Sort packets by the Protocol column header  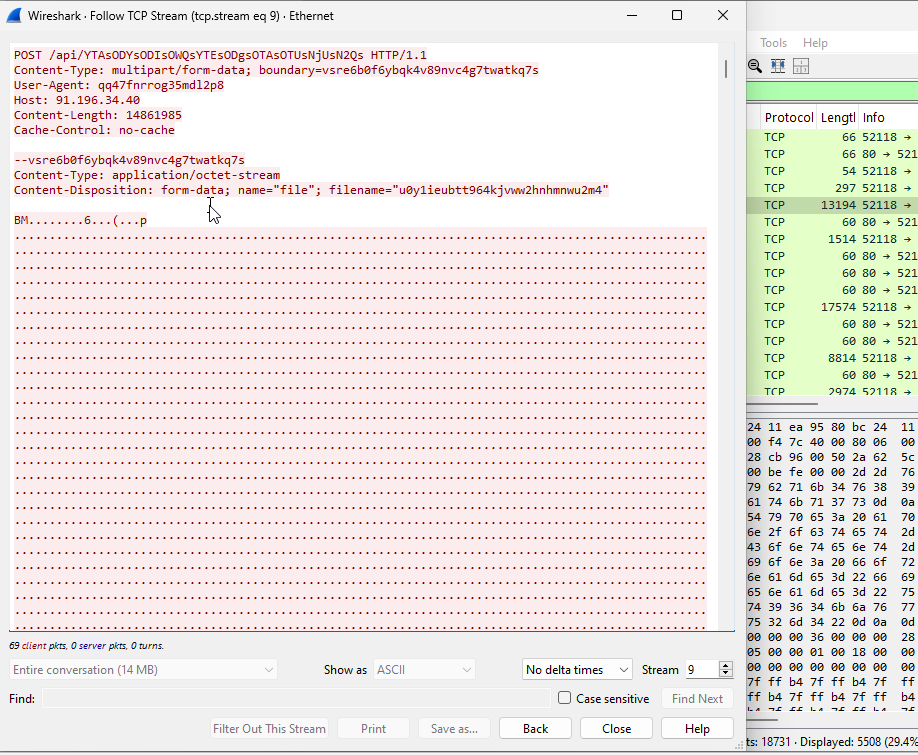(789, 117)
